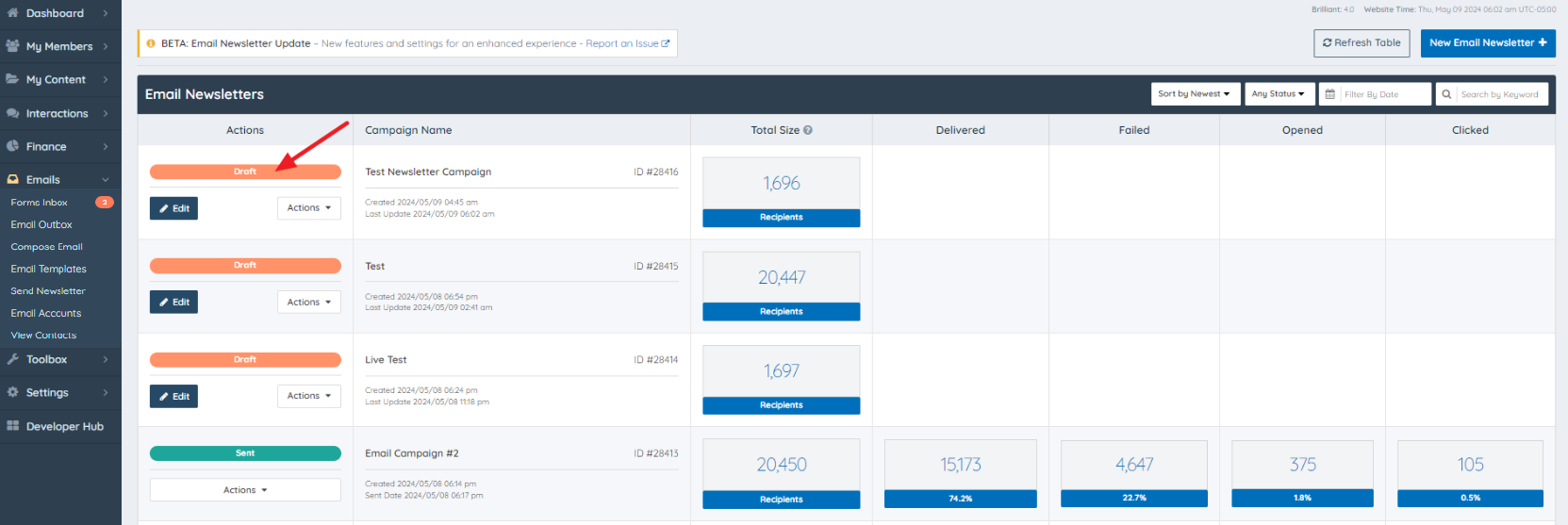Click the Emails envelope icon
Screen dimensions: 1568x525
[x=12, y=179]
